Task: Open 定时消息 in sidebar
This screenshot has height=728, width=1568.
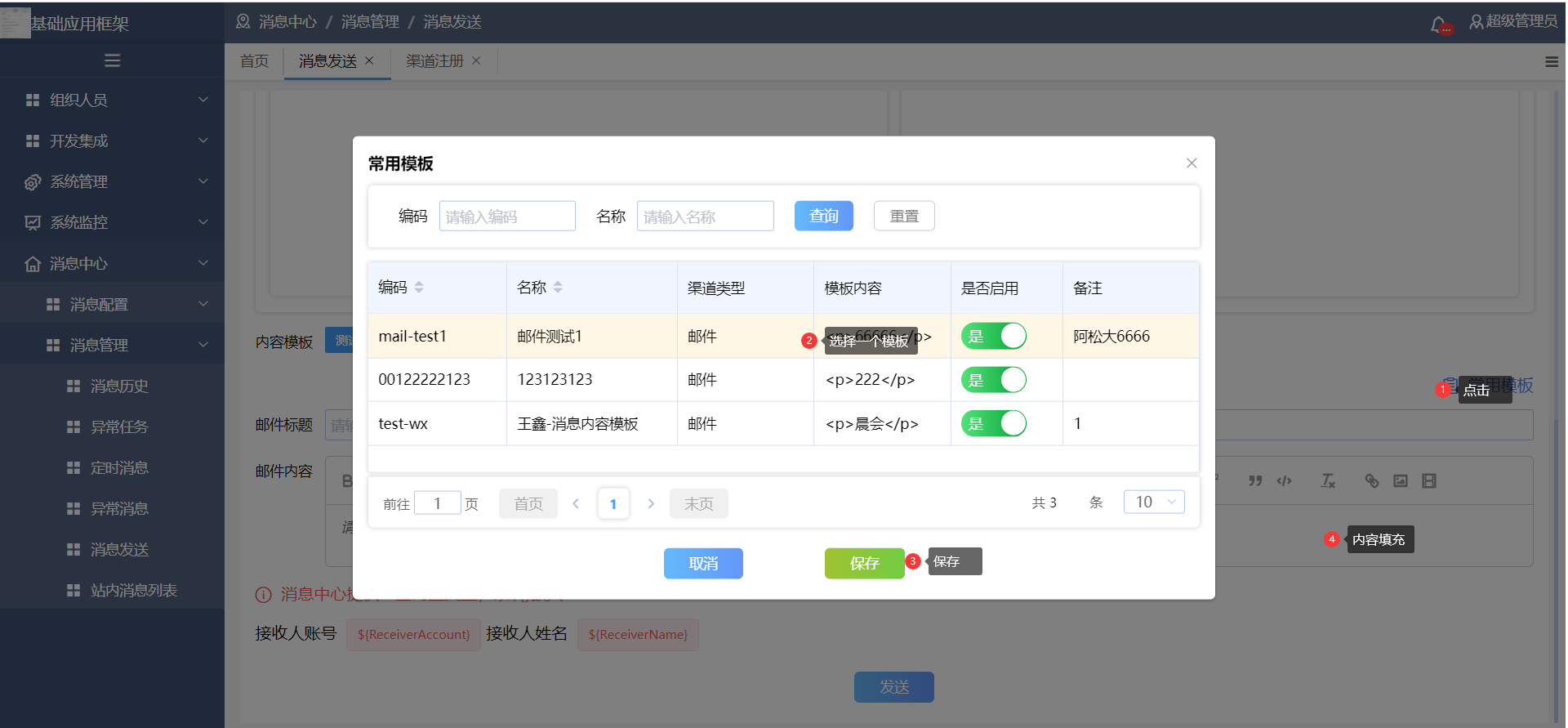Action: coord(119,467)
